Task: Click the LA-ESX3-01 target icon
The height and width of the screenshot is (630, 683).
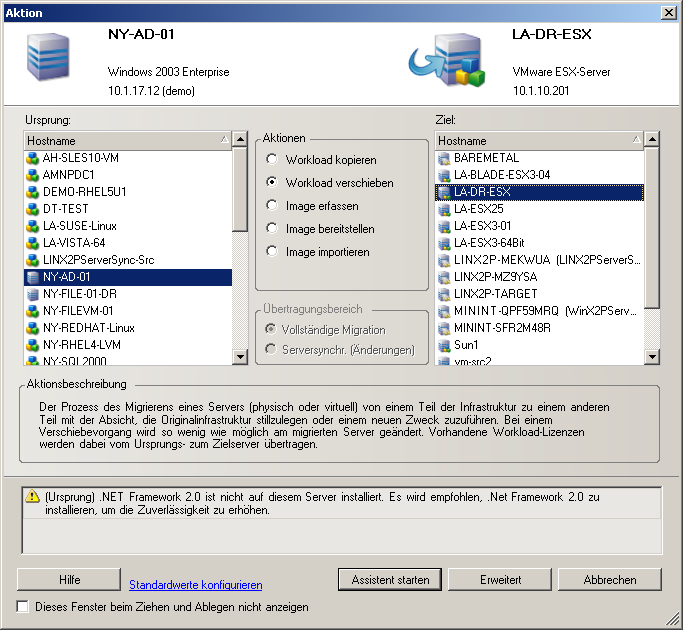Action: click(444, 226)
